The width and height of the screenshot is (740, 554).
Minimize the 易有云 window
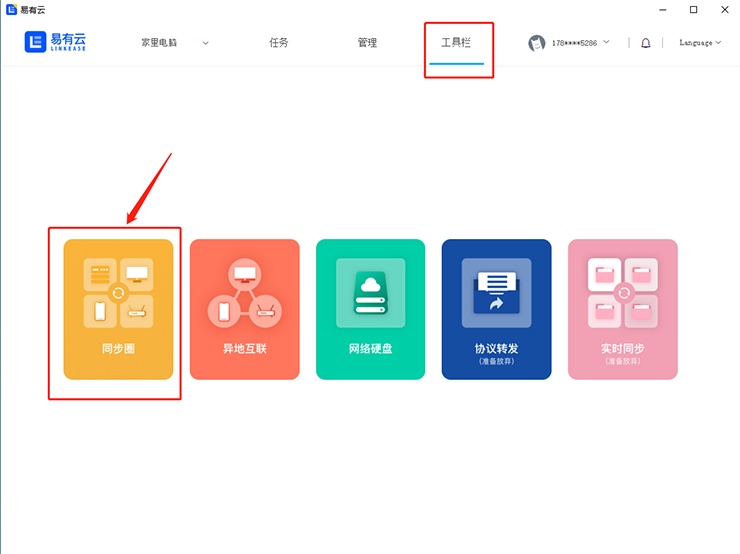[663, 9]
